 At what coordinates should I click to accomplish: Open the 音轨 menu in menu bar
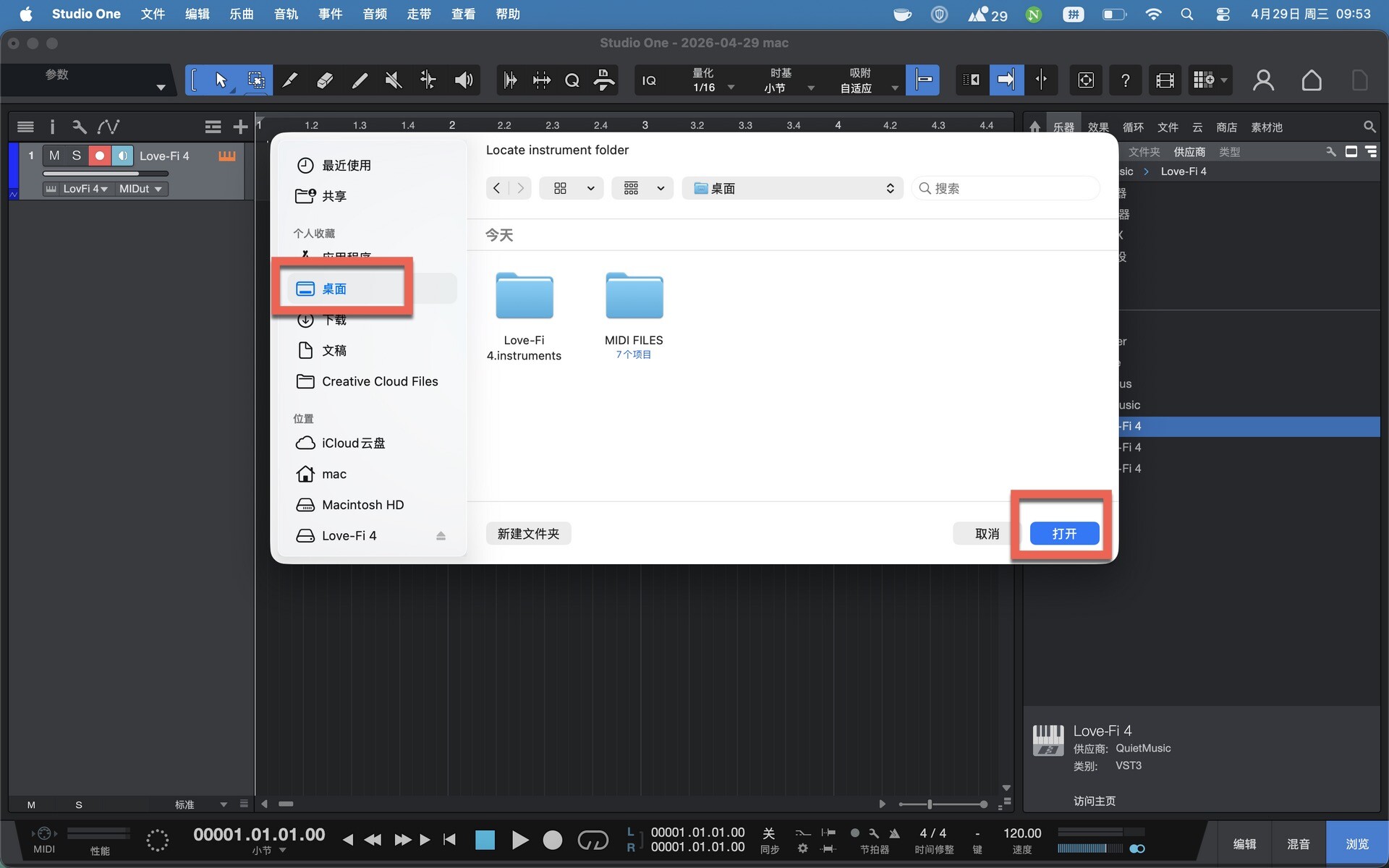pos(286,14)
